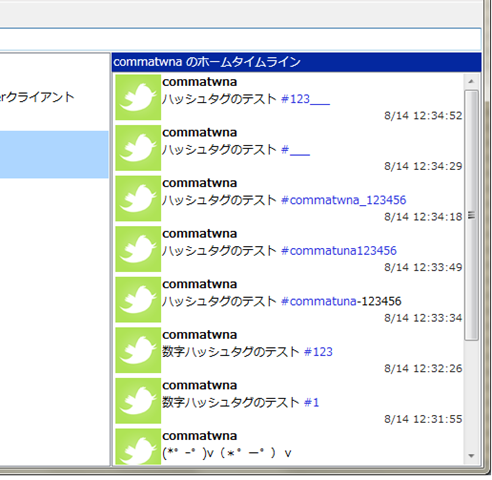Click the timeline vertical scrollbar thumb
492x480 pixels.
(471, 215)
